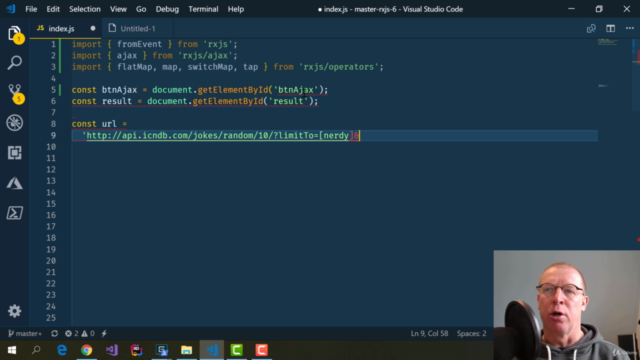The height and width of the screenshot is (360, 640).
Task: Click the code minimap preview
Action: click(609, 42)
